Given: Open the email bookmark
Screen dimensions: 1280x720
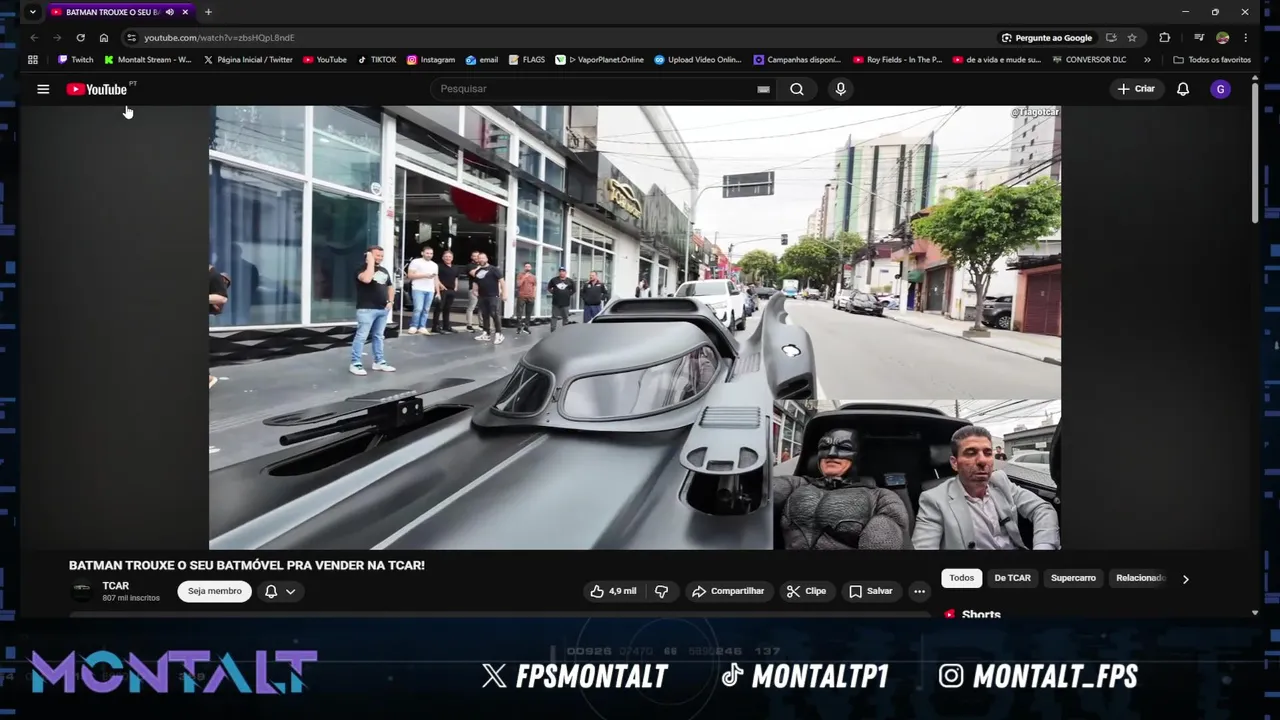Looking at the screenshot, I should (482, 60).
